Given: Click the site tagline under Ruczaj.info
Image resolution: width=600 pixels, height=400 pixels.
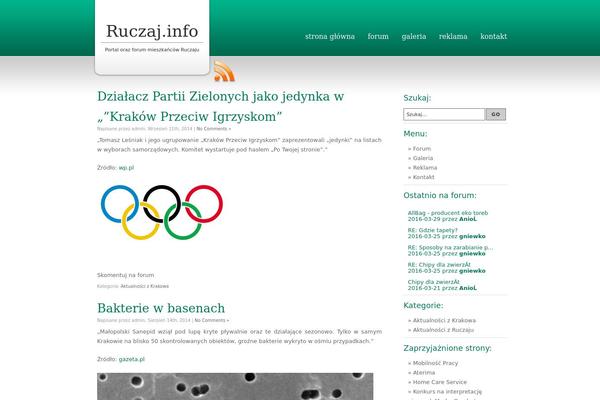Looking at the screenshot, I should pyautogui.click(x=152, y=50).
